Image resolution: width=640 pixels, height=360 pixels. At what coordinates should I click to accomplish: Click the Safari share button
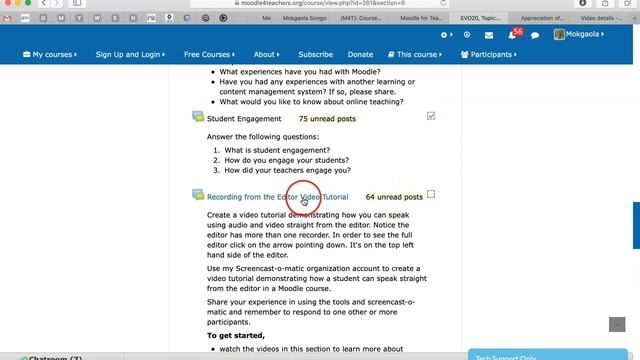tap(605, 3)
